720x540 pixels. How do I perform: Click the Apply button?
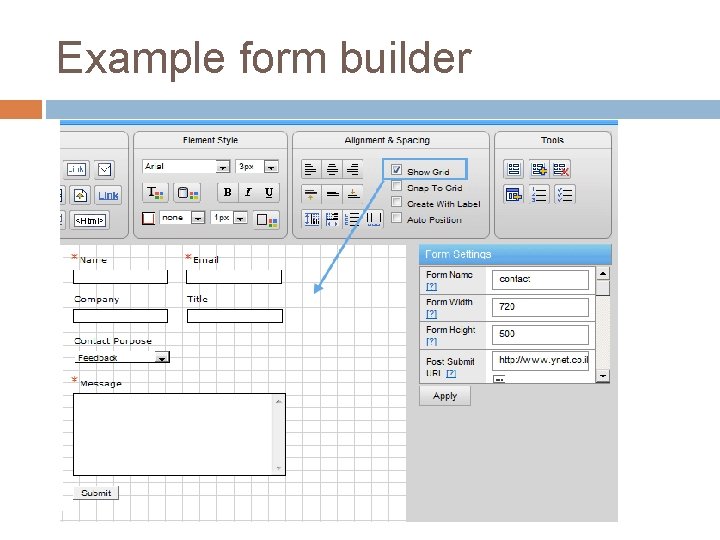click(444, 396)
